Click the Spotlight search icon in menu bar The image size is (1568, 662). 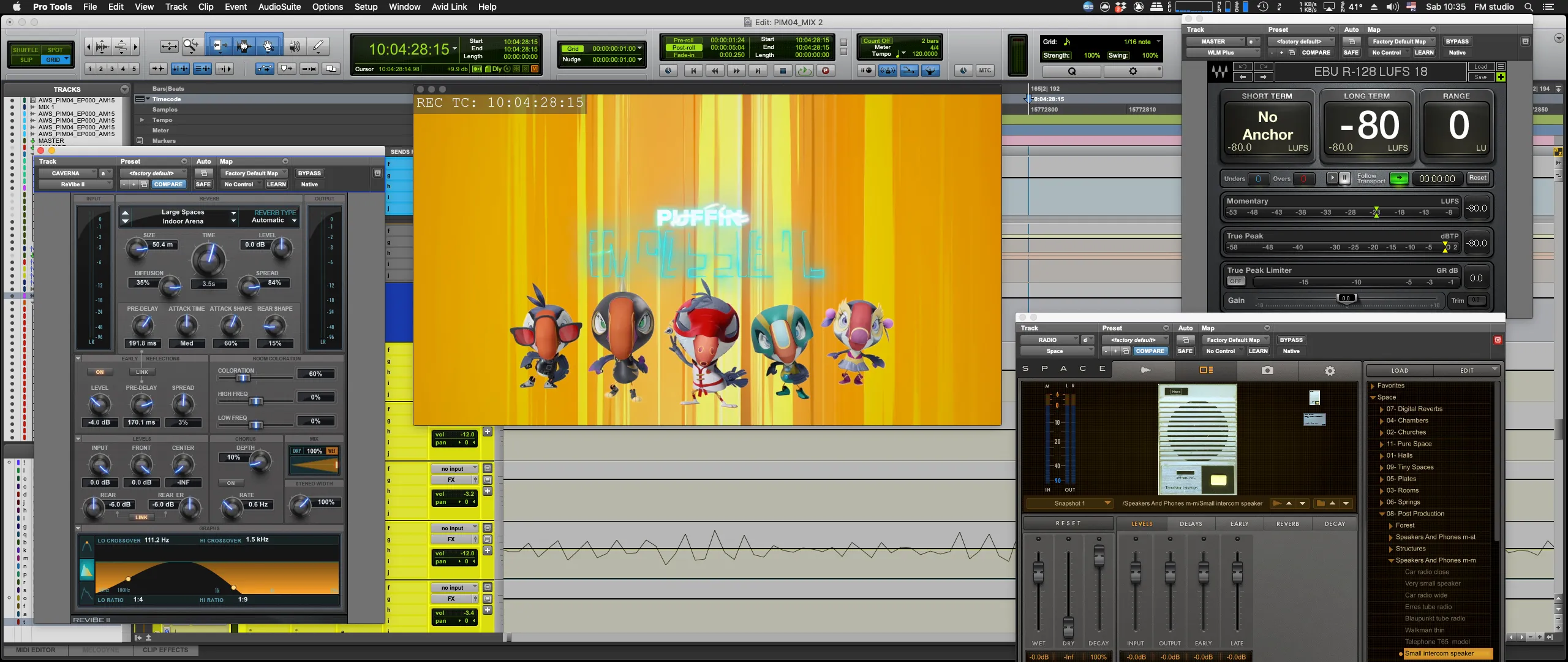coord(1529,7)
